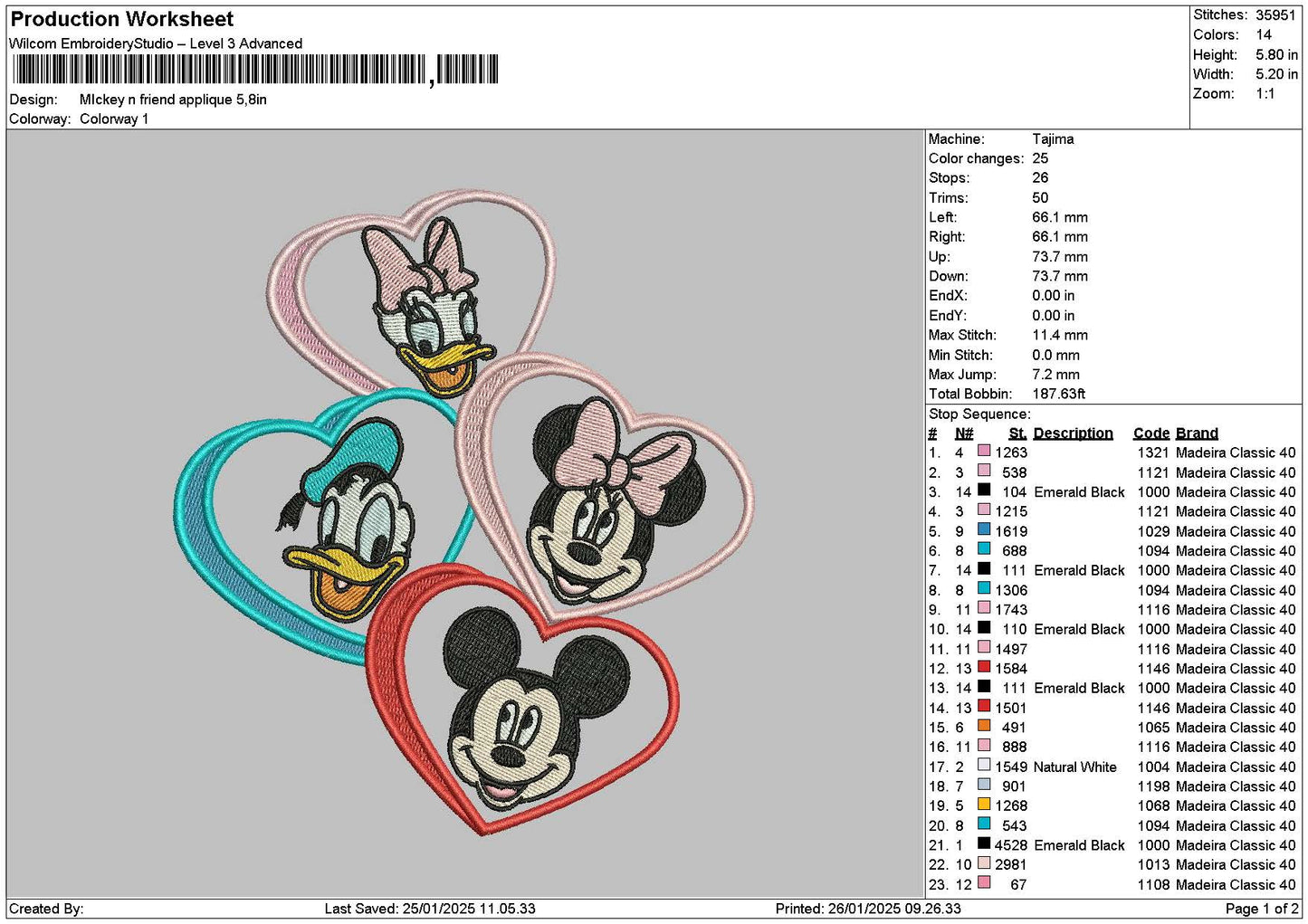Click the yellow swatch beside 1268 stitches
The height and width of the screenshot is (924, 1308).
(984, 805)
